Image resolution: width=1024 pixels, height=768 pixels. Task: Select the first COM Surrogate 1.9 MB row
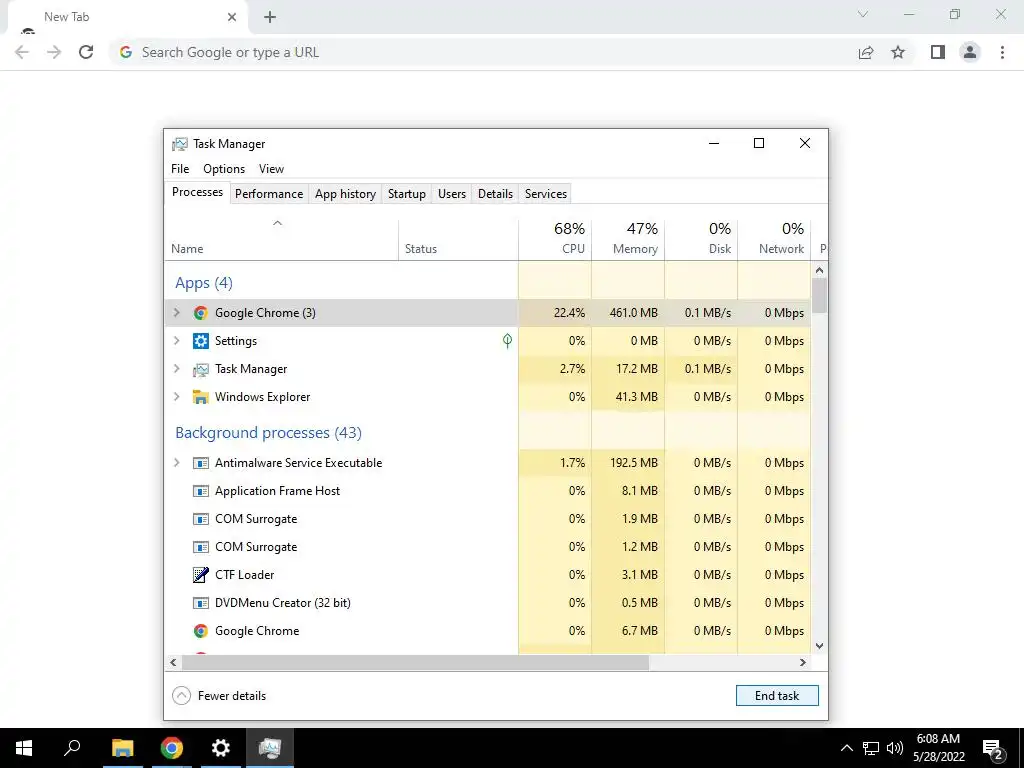pos(488,519)
